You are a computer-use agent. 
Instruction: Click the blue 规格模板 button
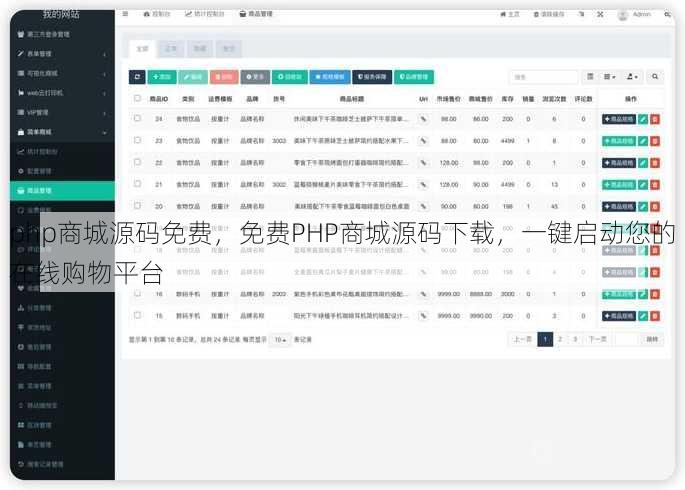(x=330, y=77)
